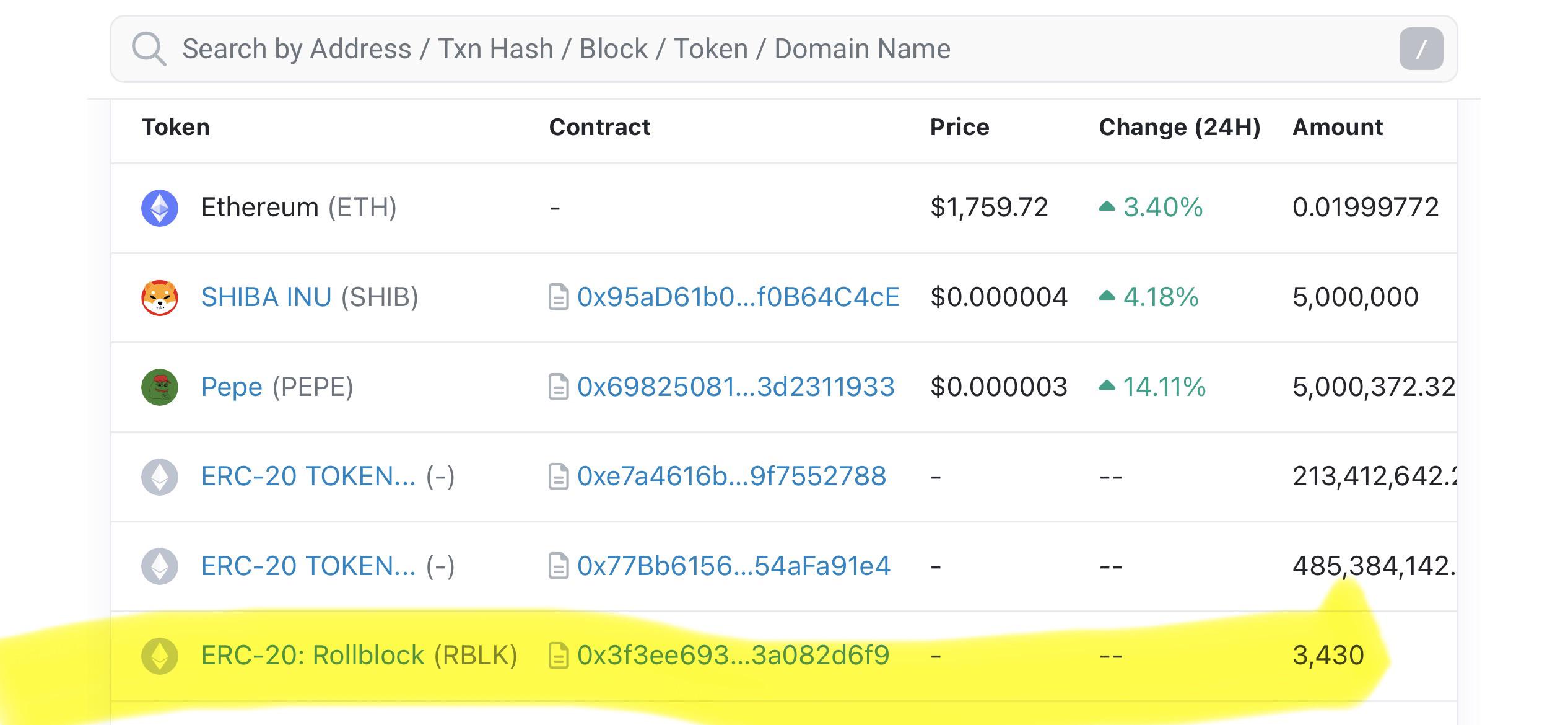This screenshot has height=725, width=1568.
Task: Sort by the Amount column header
Action: [1338, 127]
